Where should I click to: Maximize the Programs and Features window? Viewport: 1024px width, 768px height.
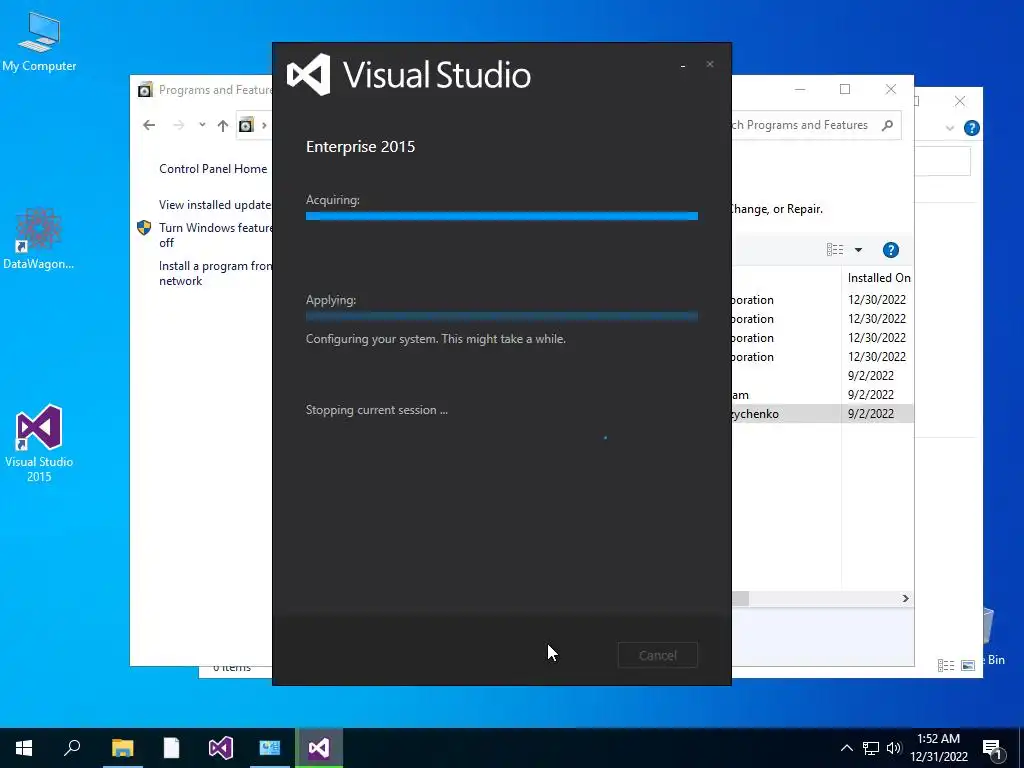[845, 89]
